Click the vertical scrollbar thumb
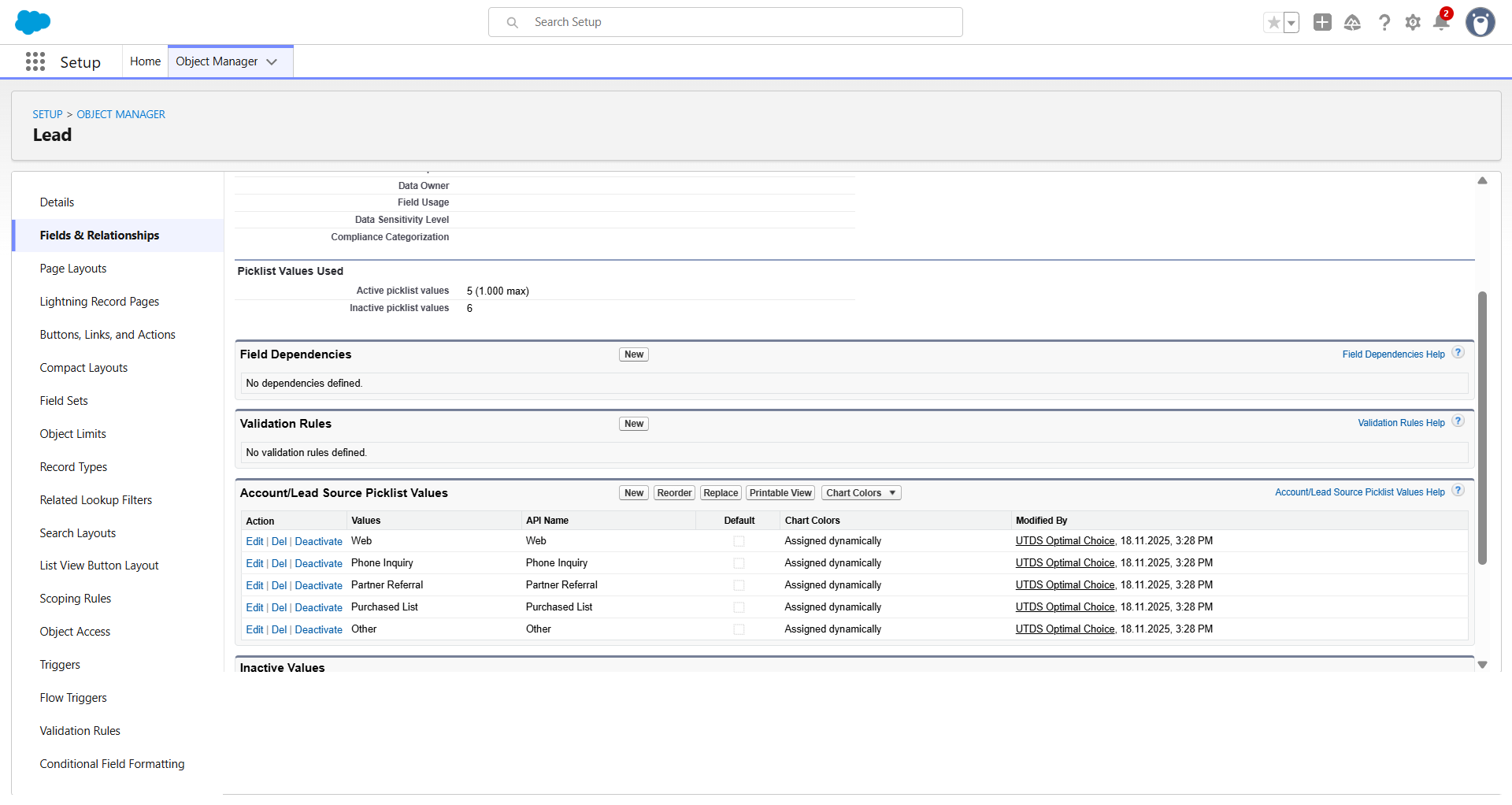The image size is (1512, 805). point(1482,428)
